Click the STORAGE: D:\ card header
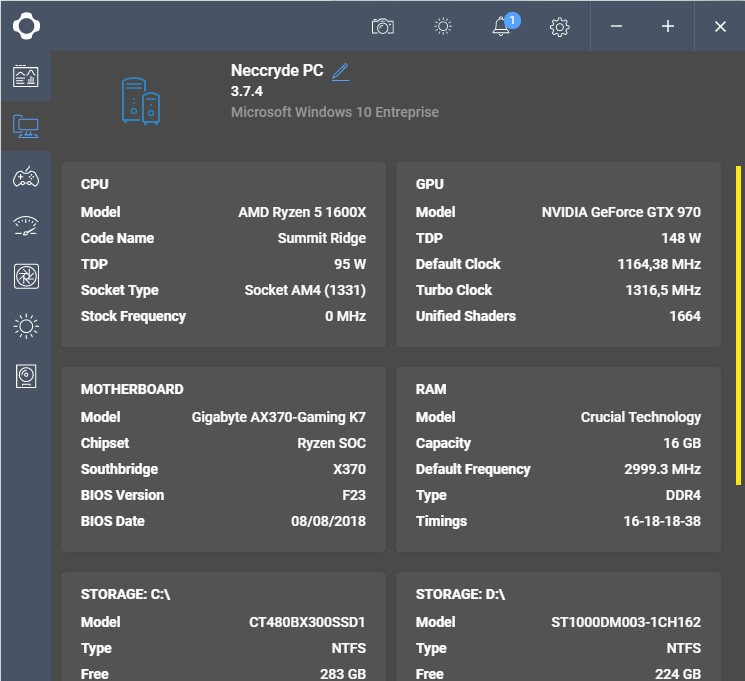This screenshot has height=681, width=745. 460,594
